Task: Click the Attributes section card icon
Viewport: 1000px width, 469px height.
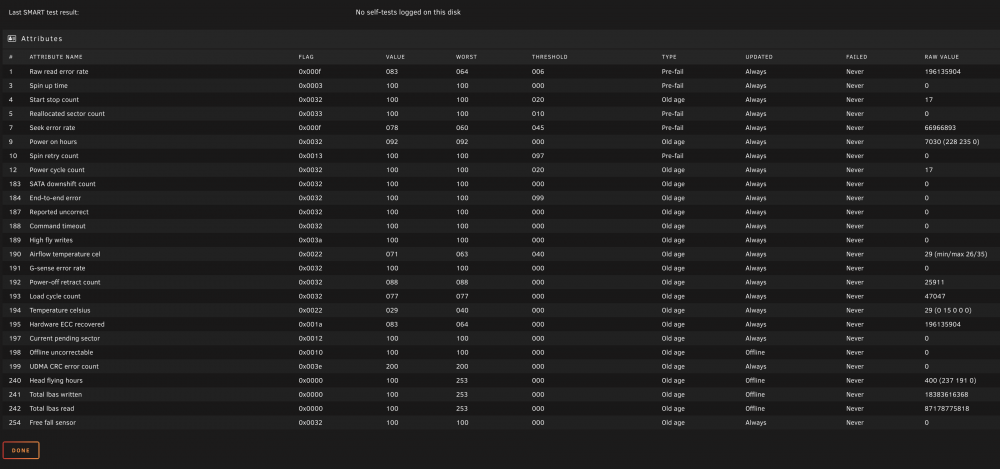Action: (x=11, y=39)
